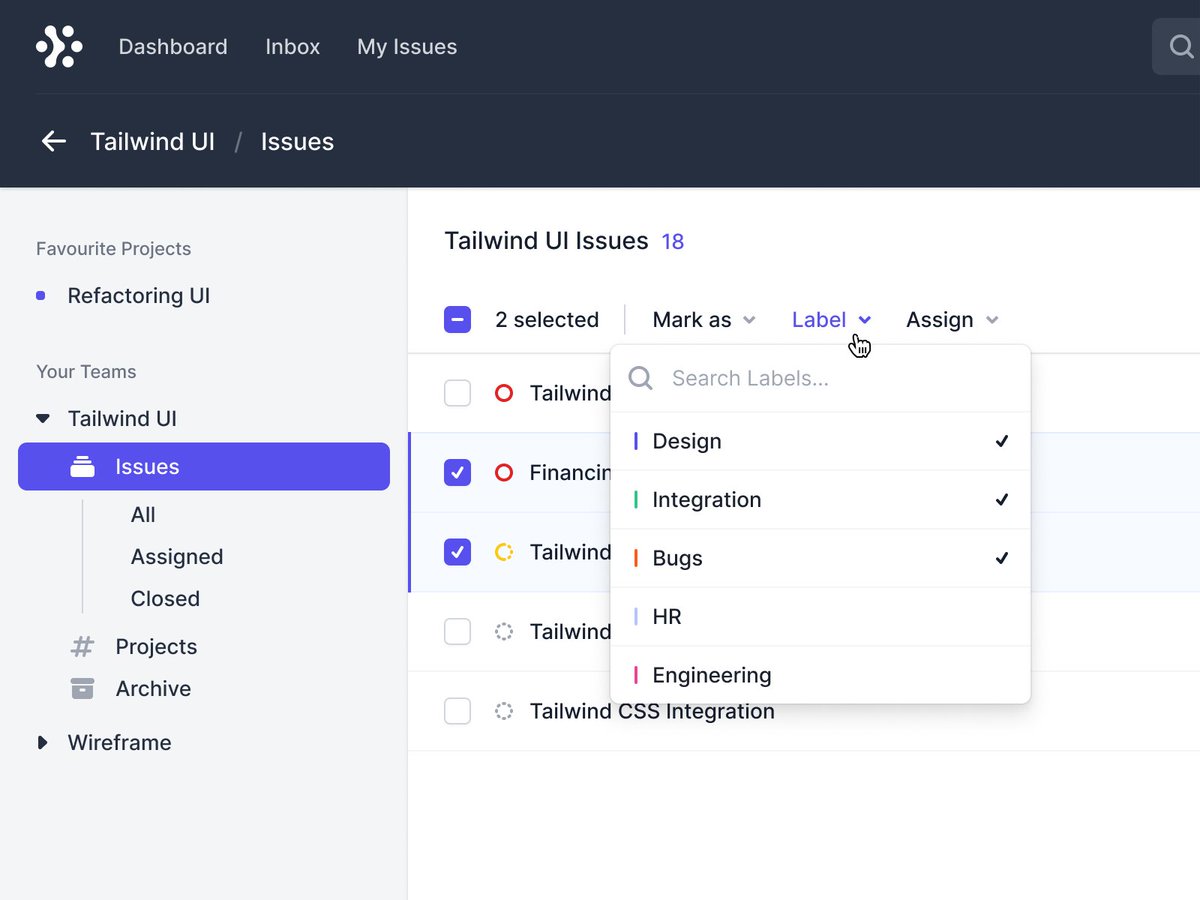The height and width of the screenshot is (900, 1200).
Task: Open Refactoring UI favourite project
Action: point(139,296)
